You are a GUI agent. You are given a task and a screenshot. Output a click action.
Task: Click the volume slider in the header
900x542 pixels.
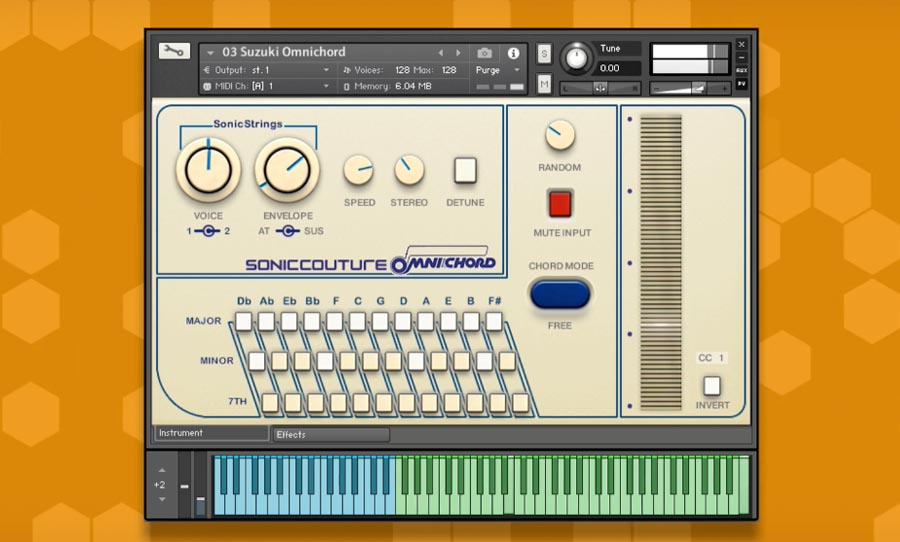pyautogui.click(x=690, y=88)
